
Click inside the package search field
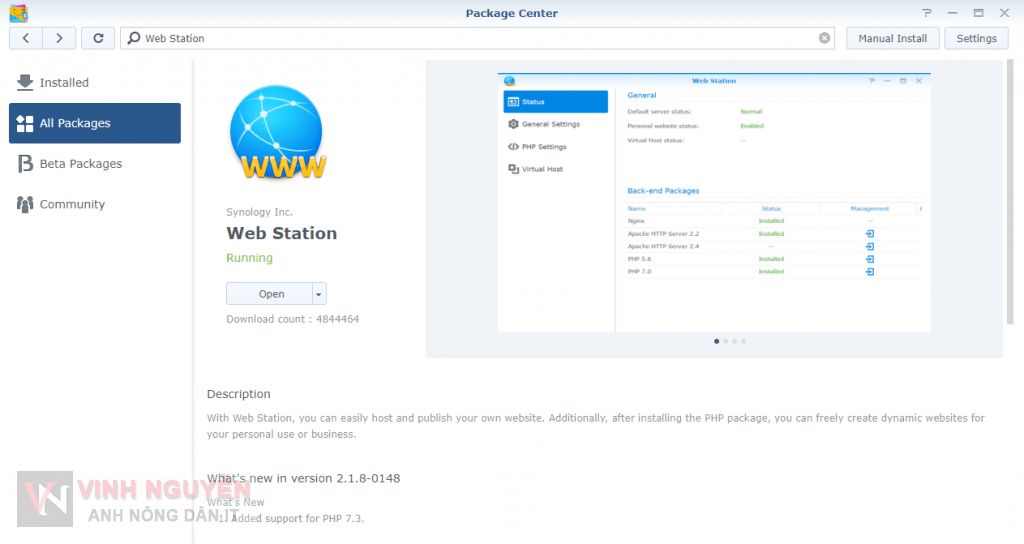point(480,38)
